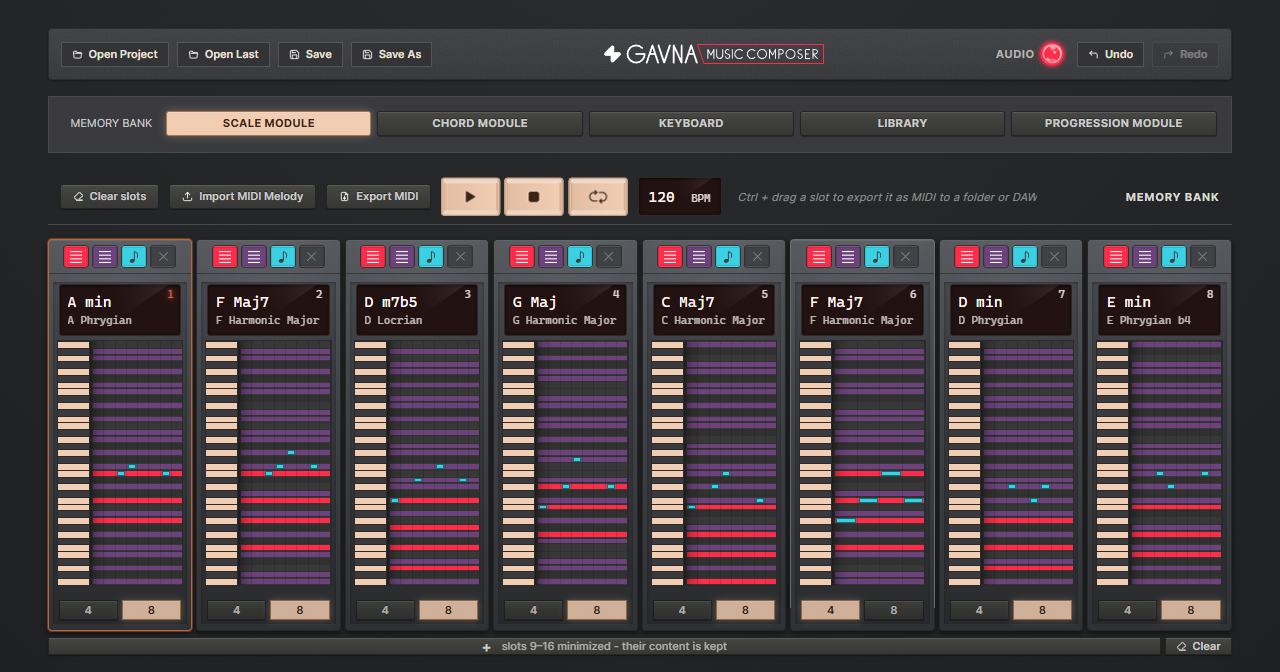Set slot 7 D min length to 4
Viewport: 1280px width, 672px height.
pos(979,610)
